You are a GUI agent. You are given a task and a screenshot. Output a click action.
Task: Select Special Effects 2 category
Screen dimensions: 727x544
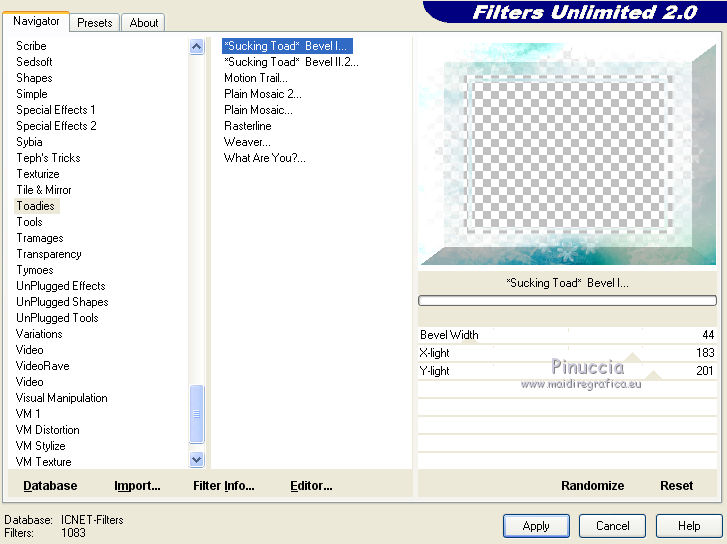(56, 126)
